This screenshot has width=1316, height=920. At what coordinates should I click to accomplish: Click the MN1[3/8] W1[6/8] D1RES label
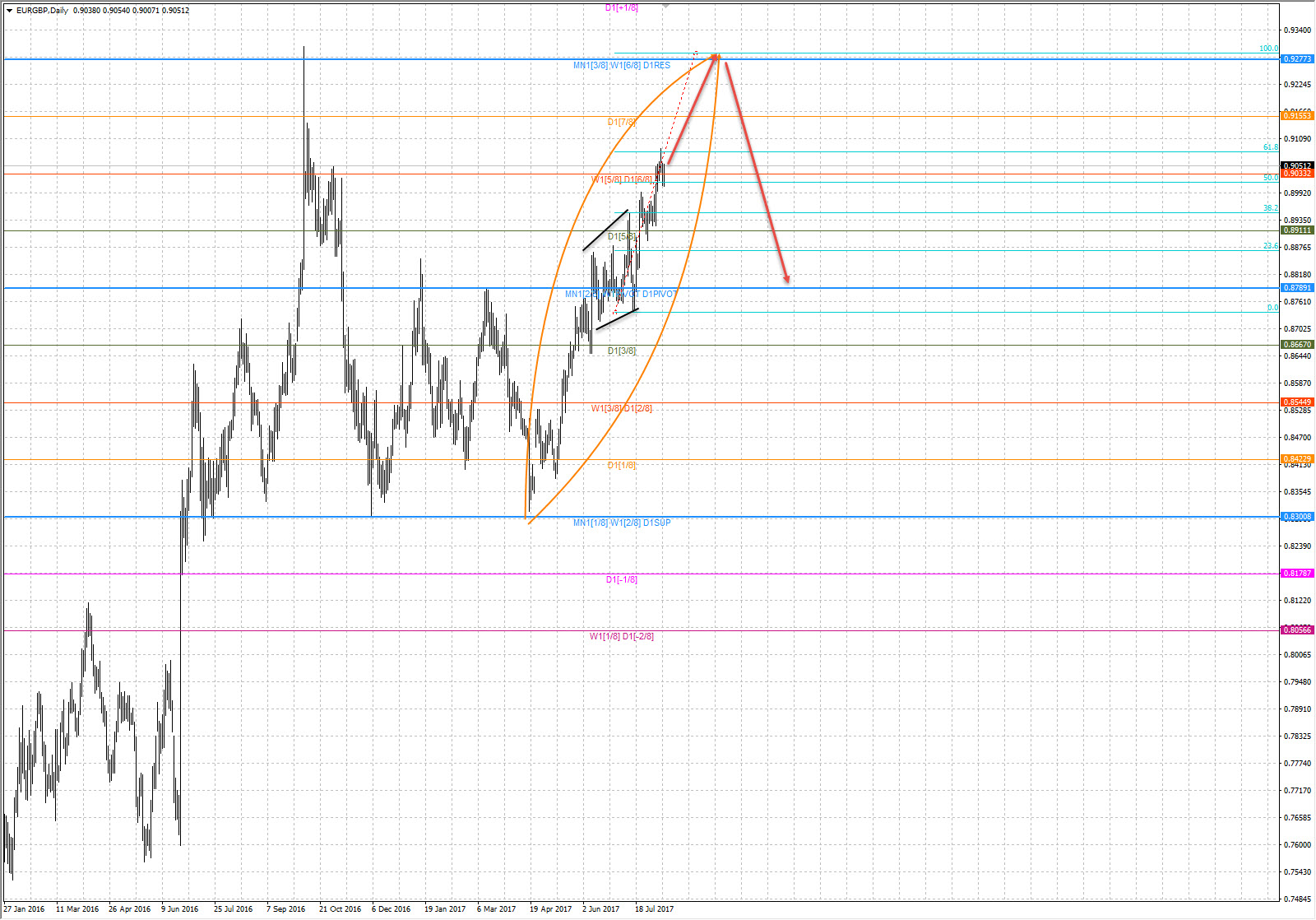pyautogui.click(x=622, y=65)
